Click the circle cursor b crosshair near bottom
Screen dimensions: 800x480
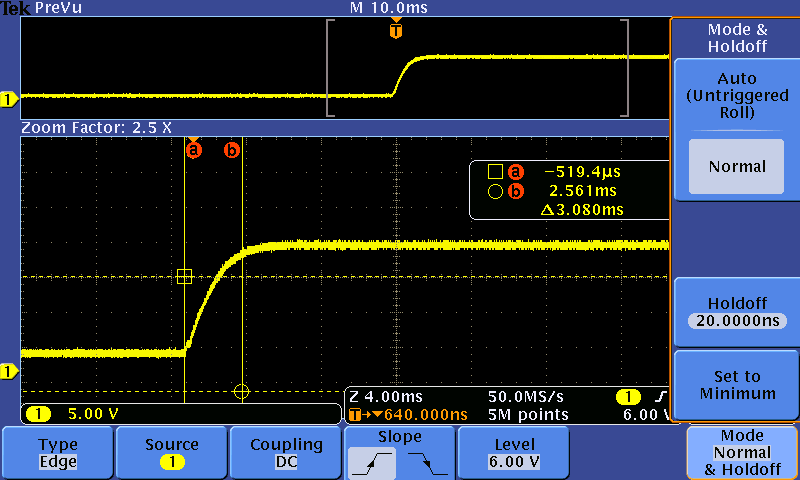(241, 391)
